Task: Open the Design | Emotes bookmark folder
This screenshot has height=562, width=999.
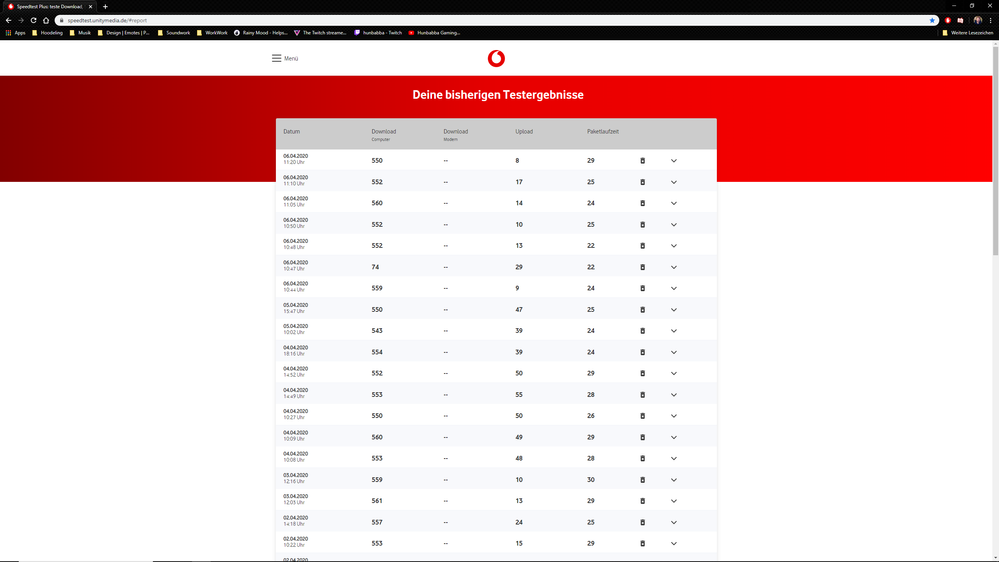Action: (123, 32)
